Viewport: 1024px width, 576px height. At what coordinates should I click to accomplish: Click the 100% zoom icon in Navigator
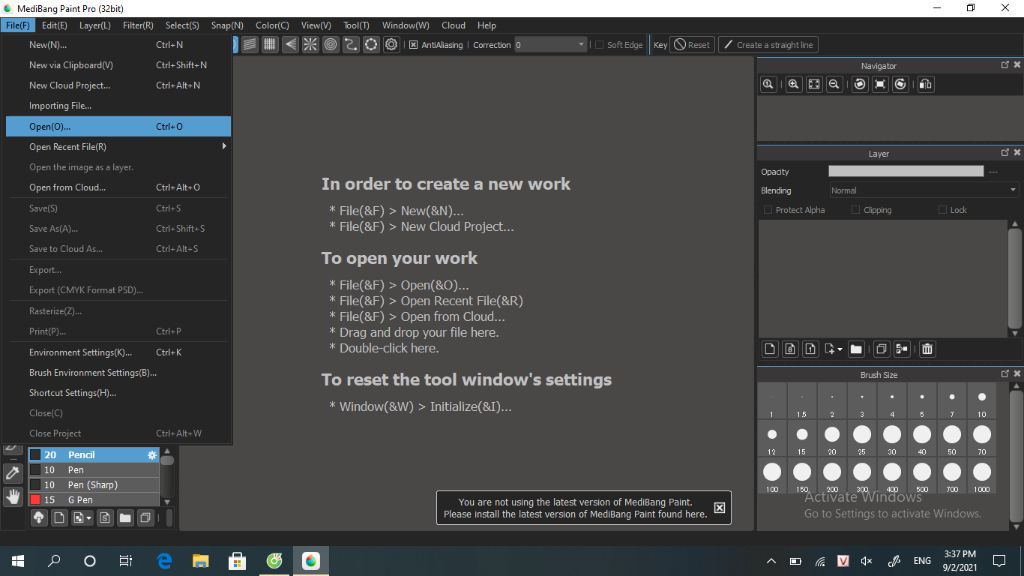768,84
